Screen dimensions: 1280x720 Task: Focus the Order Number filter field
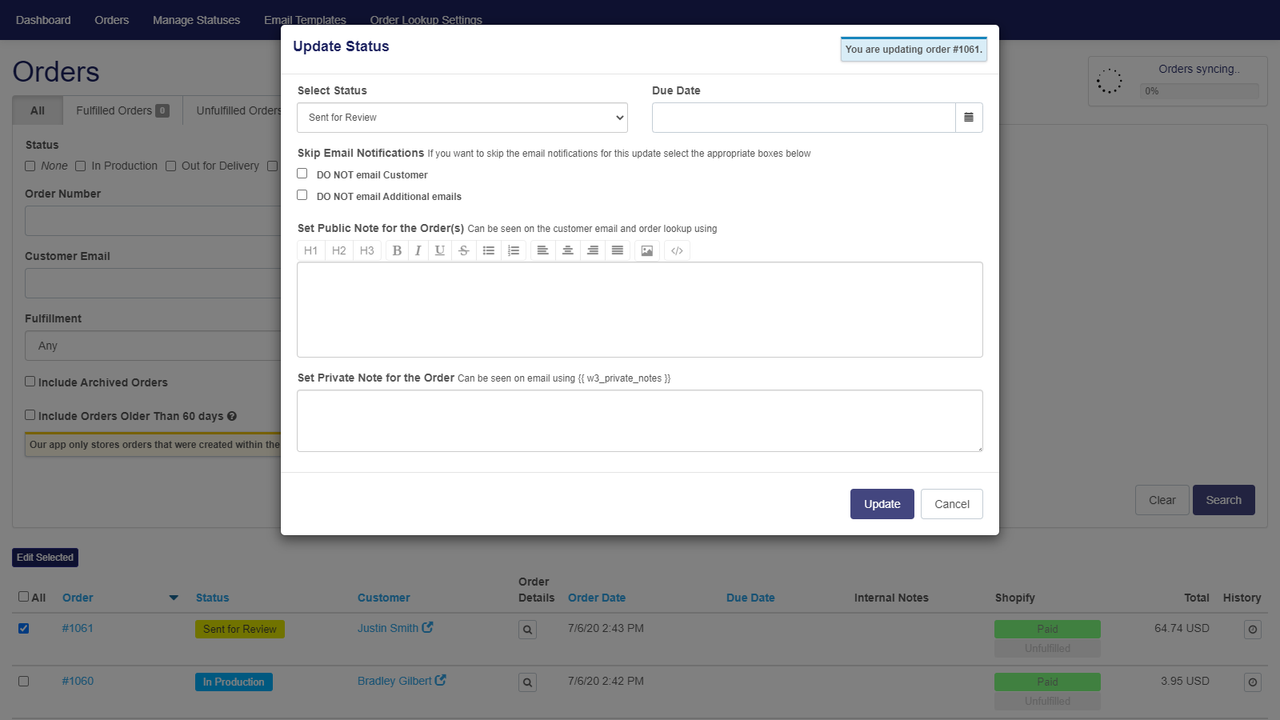tap(153, 221)
